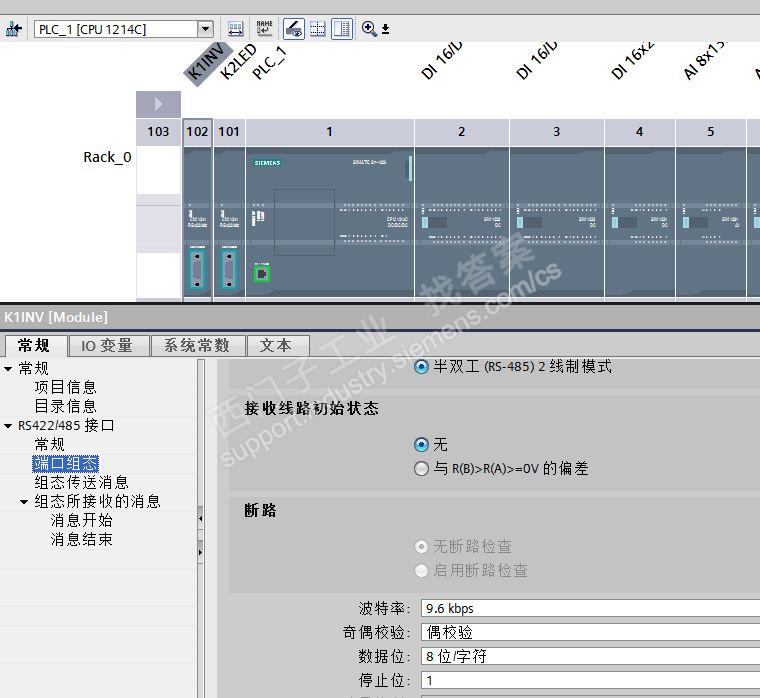The height and width of the screenshot is (698, 760).
Task: Collapse the 组态所接收的消息 node
Action: coord(24,502)
